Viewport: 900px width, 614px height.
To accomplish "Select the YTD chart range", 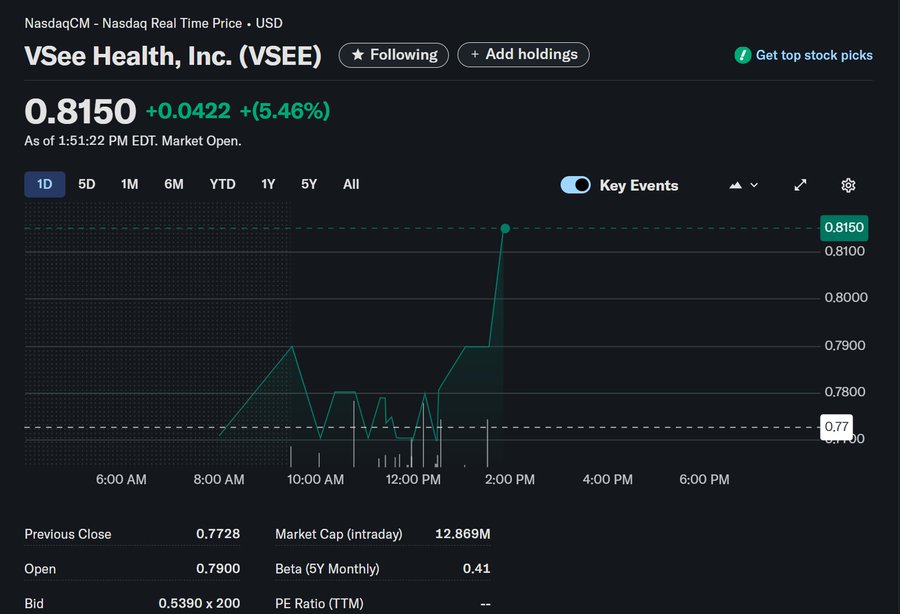I will 223,184.
